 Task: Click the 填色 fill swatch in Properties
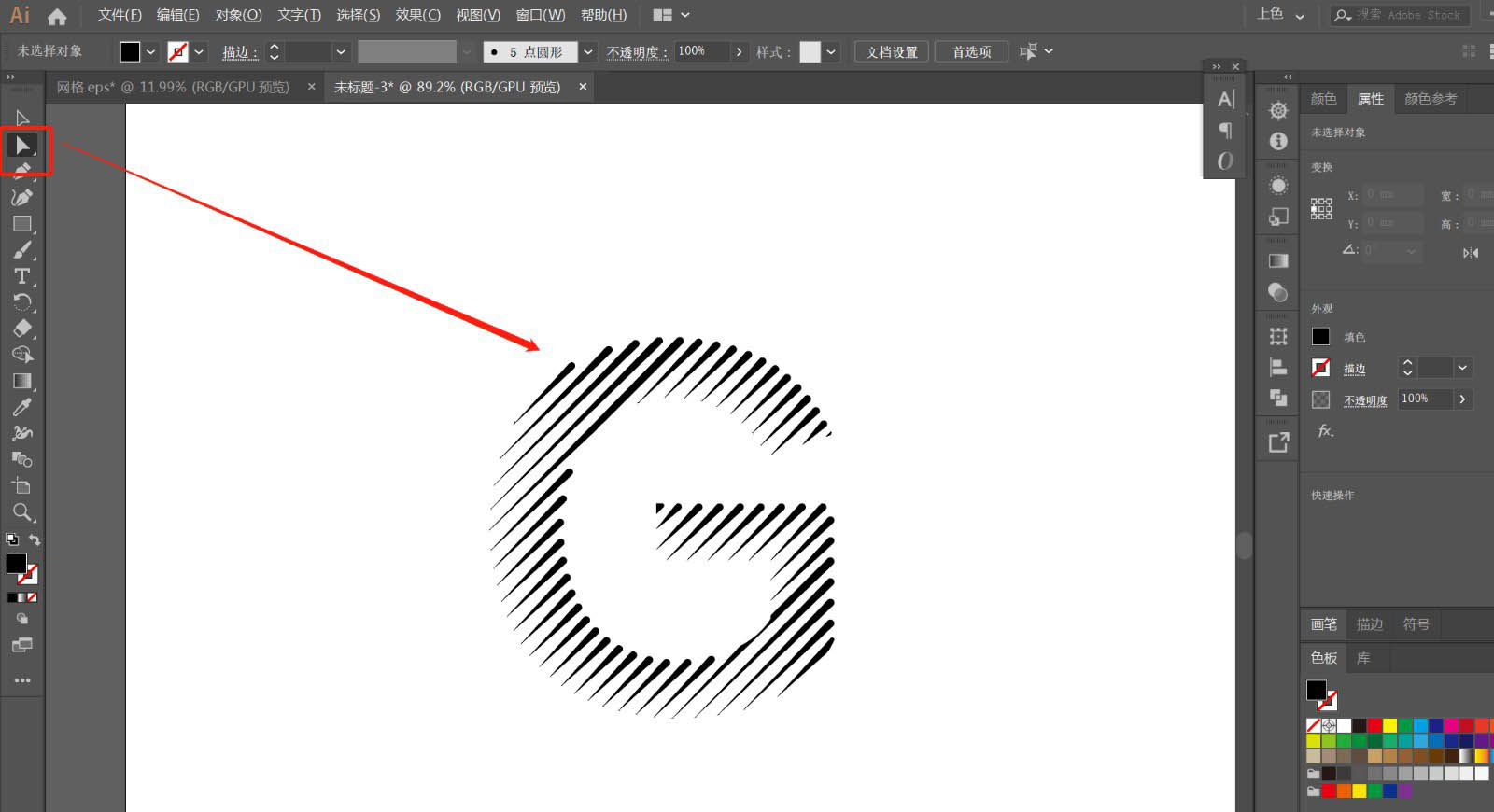pyautogui.click(x=1320, y=337)
